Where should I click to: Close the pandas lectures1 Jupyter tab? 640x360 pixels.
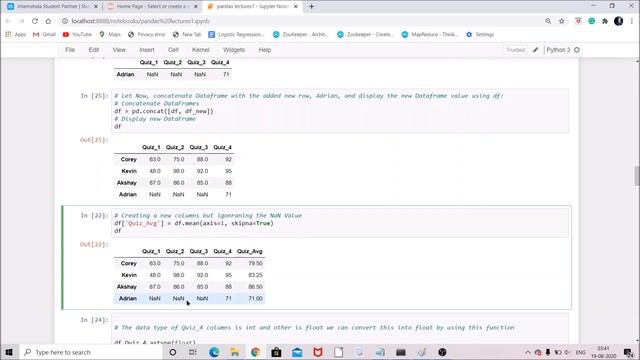[x=296, y=7]
